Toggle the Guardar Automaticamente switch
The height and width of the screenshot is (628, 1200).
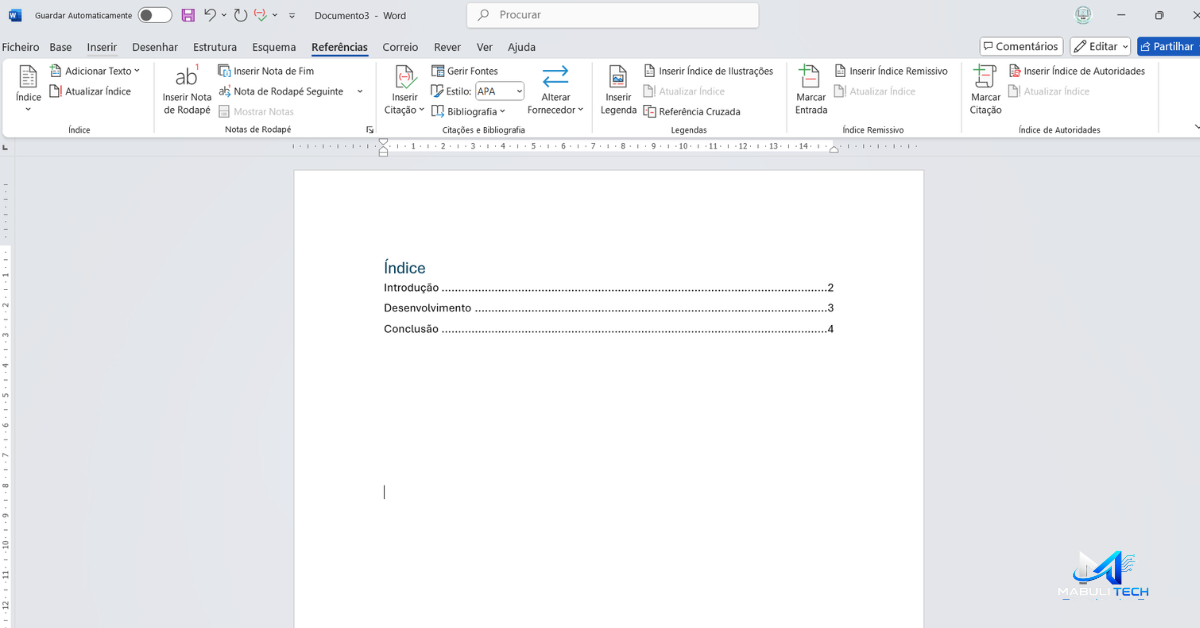pos(154,15)
